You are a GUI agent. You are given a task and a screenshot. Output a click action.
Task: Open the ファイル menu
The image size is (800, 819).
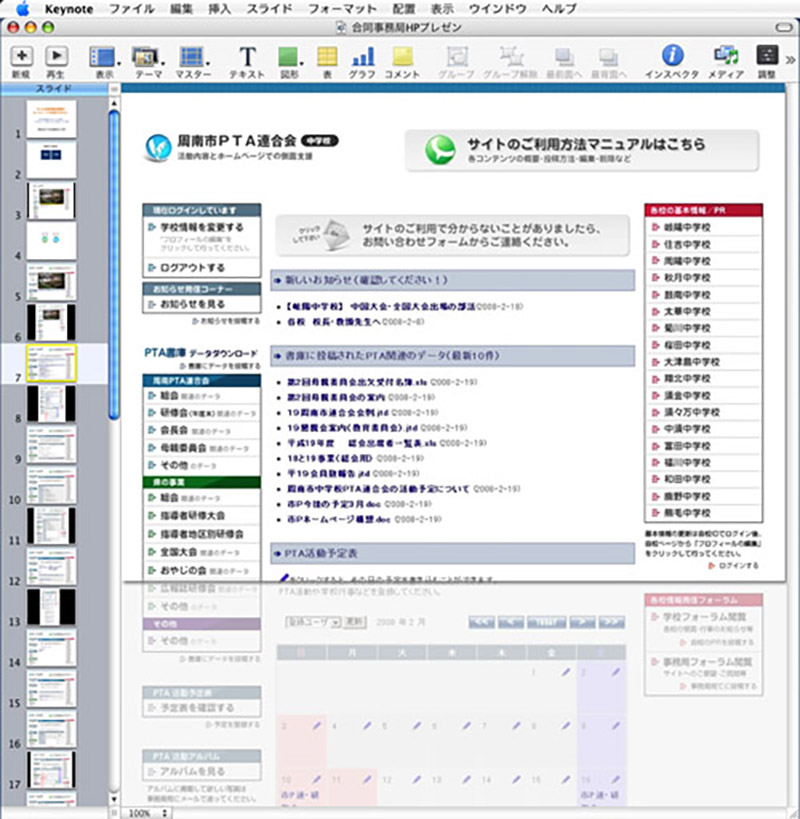pos(132,9)
